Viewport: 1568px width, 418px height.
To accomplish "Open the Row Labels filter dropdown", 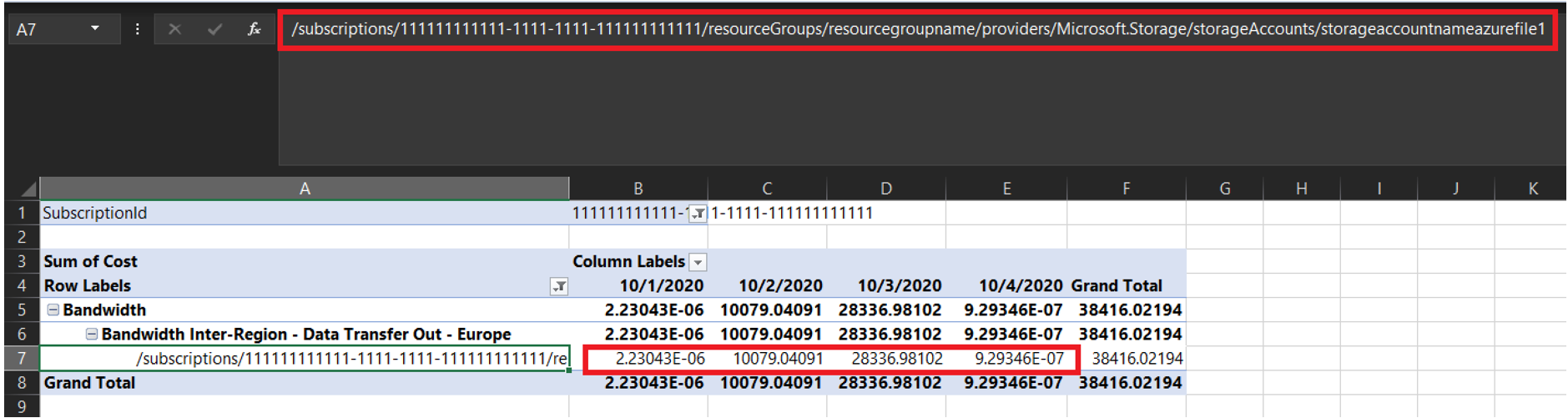I will [x=559, y=286].
